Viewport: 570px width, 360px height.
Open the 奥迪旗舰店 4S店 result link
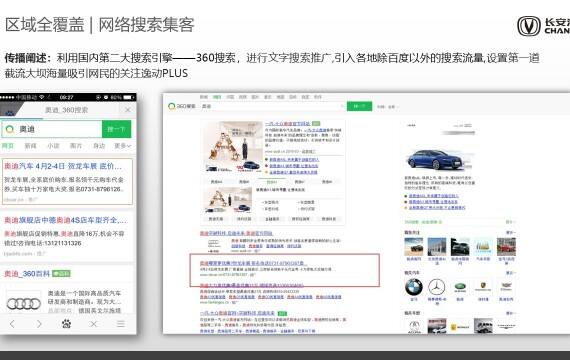[x=66, y=220]
